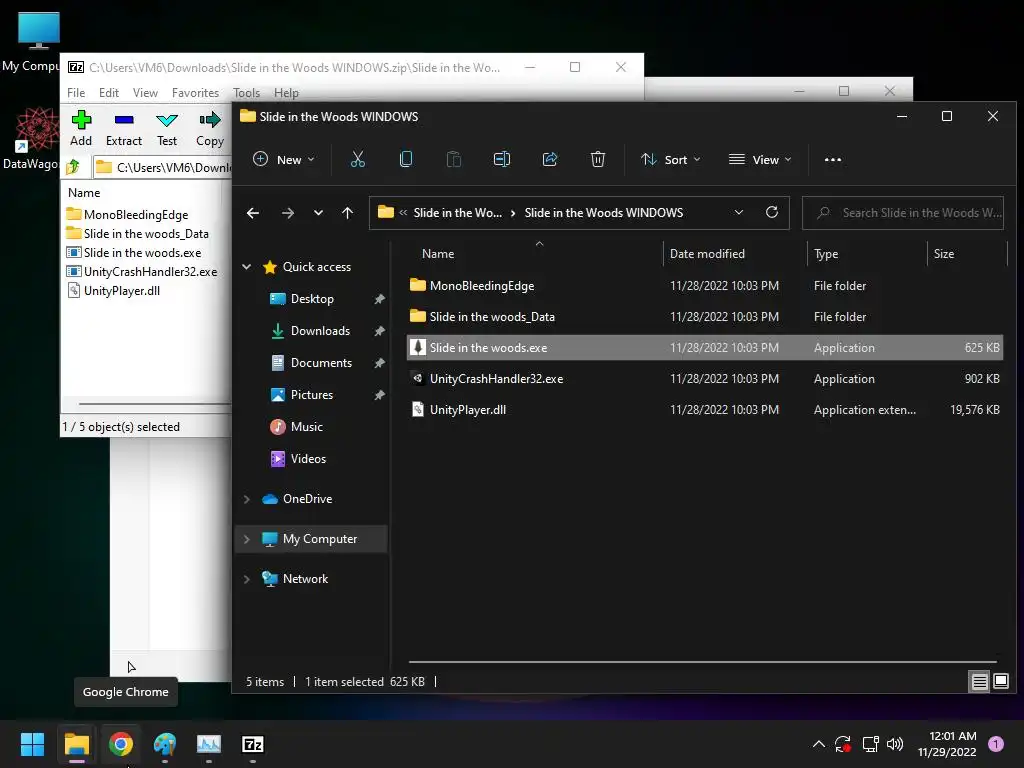Click the Cut scissors icon in Explorer toolbar
Viewport: 1024px width, 768px height.
[358, 159]
